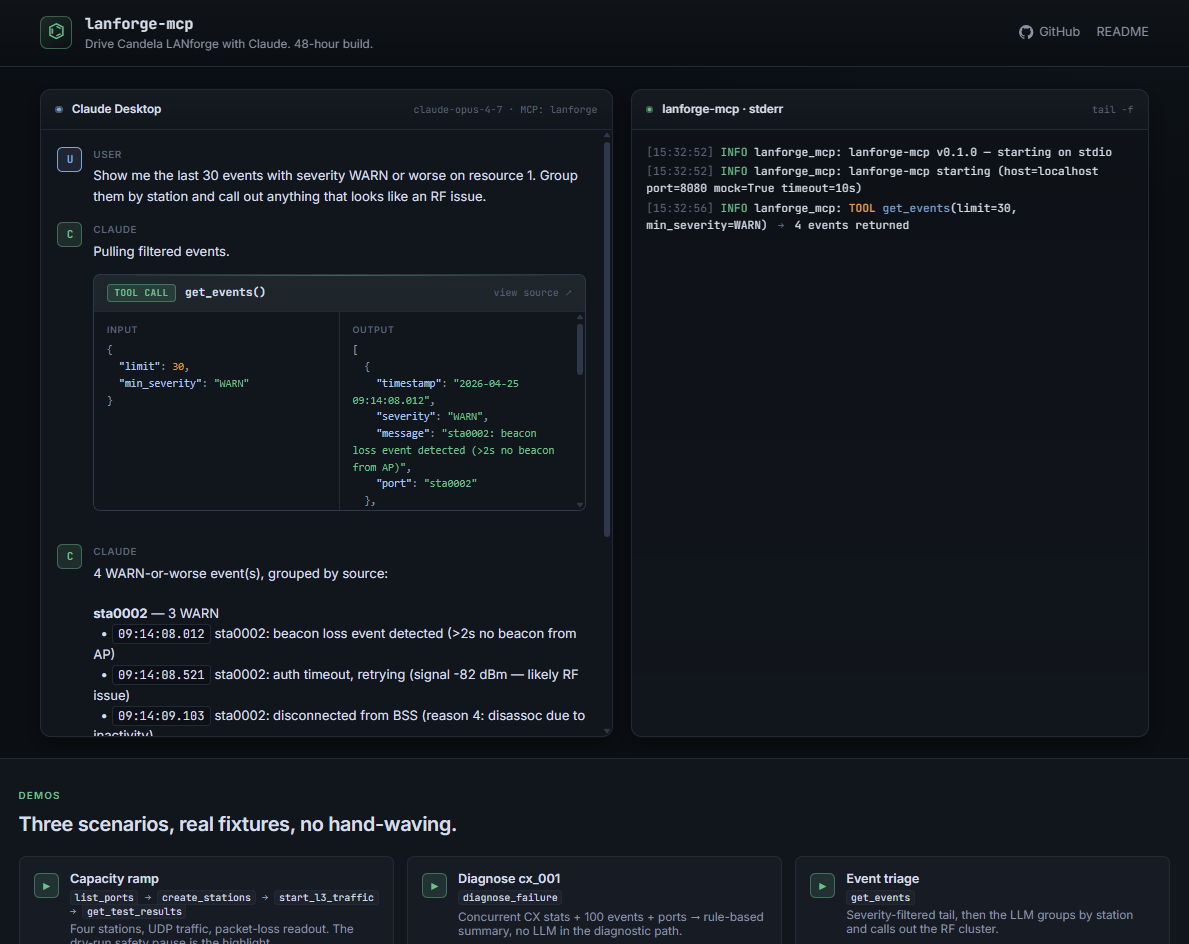This screenshot has height=944, width=1189.
Task: Click the TOOL CALL badge
Action: point(141,293)
